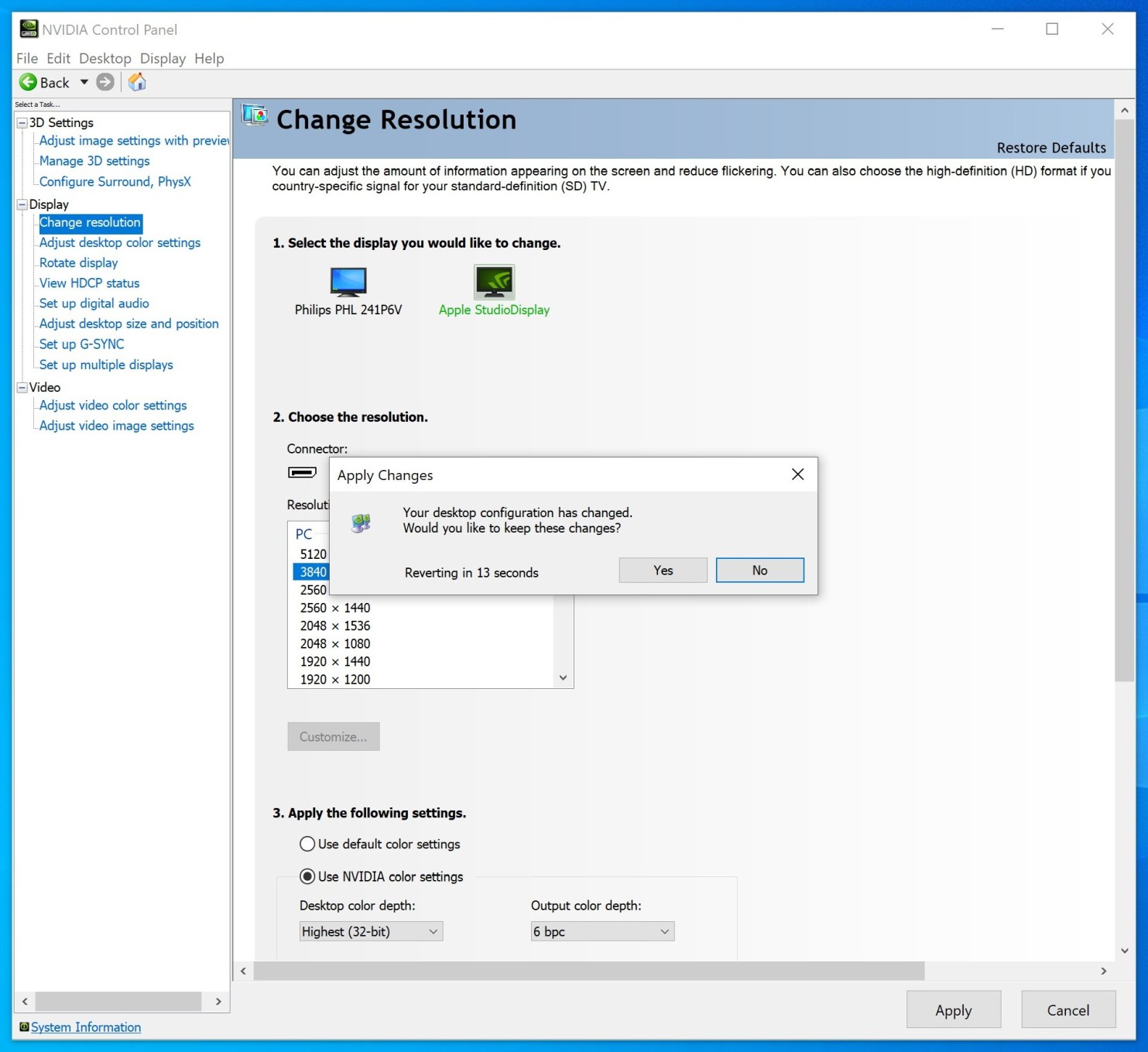Open the System Information link
1148x1052 pixels.
[86, 1027]
